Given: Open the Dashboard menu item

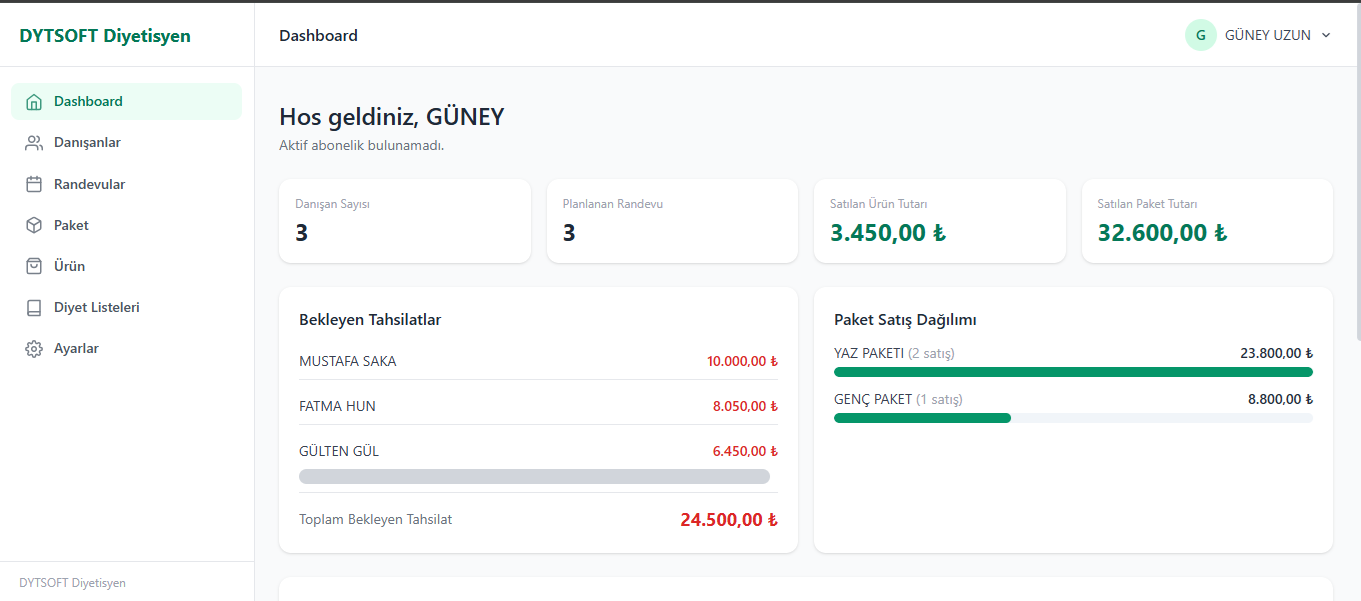Looking at the screenshot, I should pos(126,102).
